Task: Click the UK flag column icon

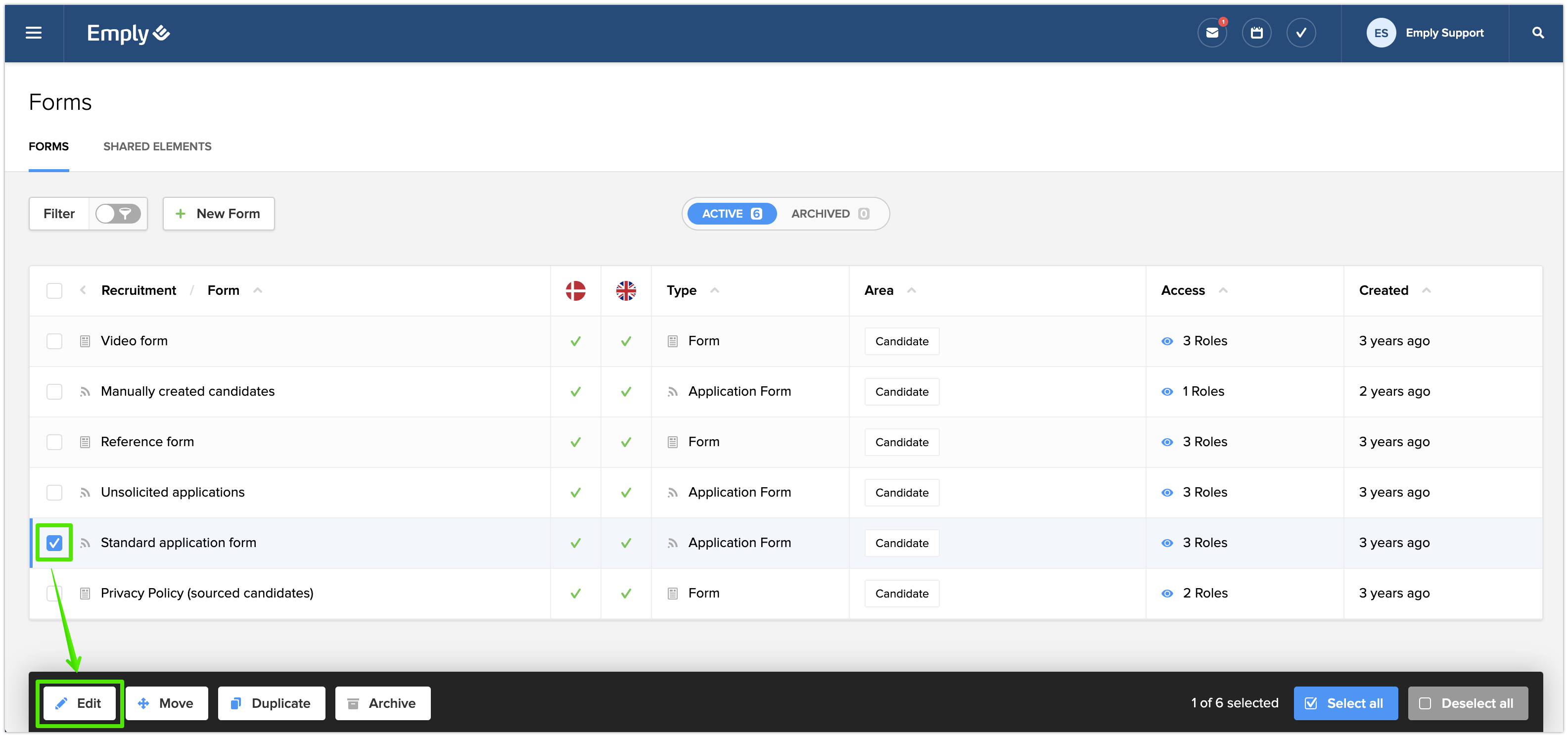Action: tap(626, 290)
